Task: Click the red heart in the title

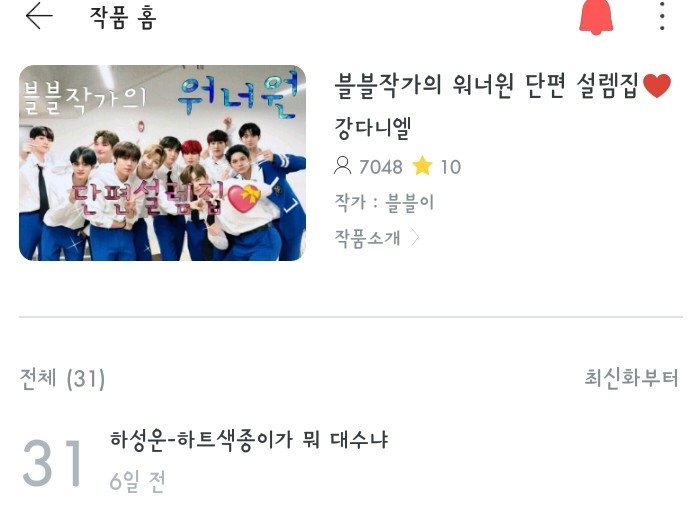Action: tap(657, 86)
